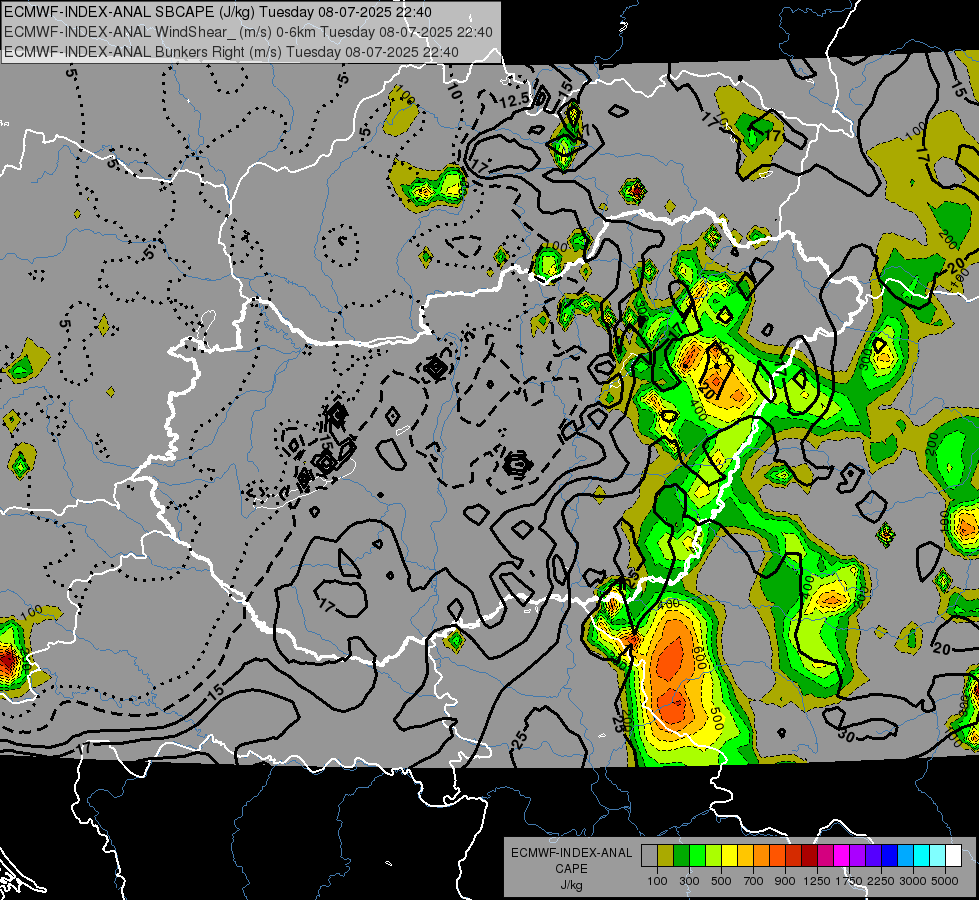Viewport: 979px width, 900px height.
Task: Click the 12.5 contour label on the map
Action: (x=514, y=99)
